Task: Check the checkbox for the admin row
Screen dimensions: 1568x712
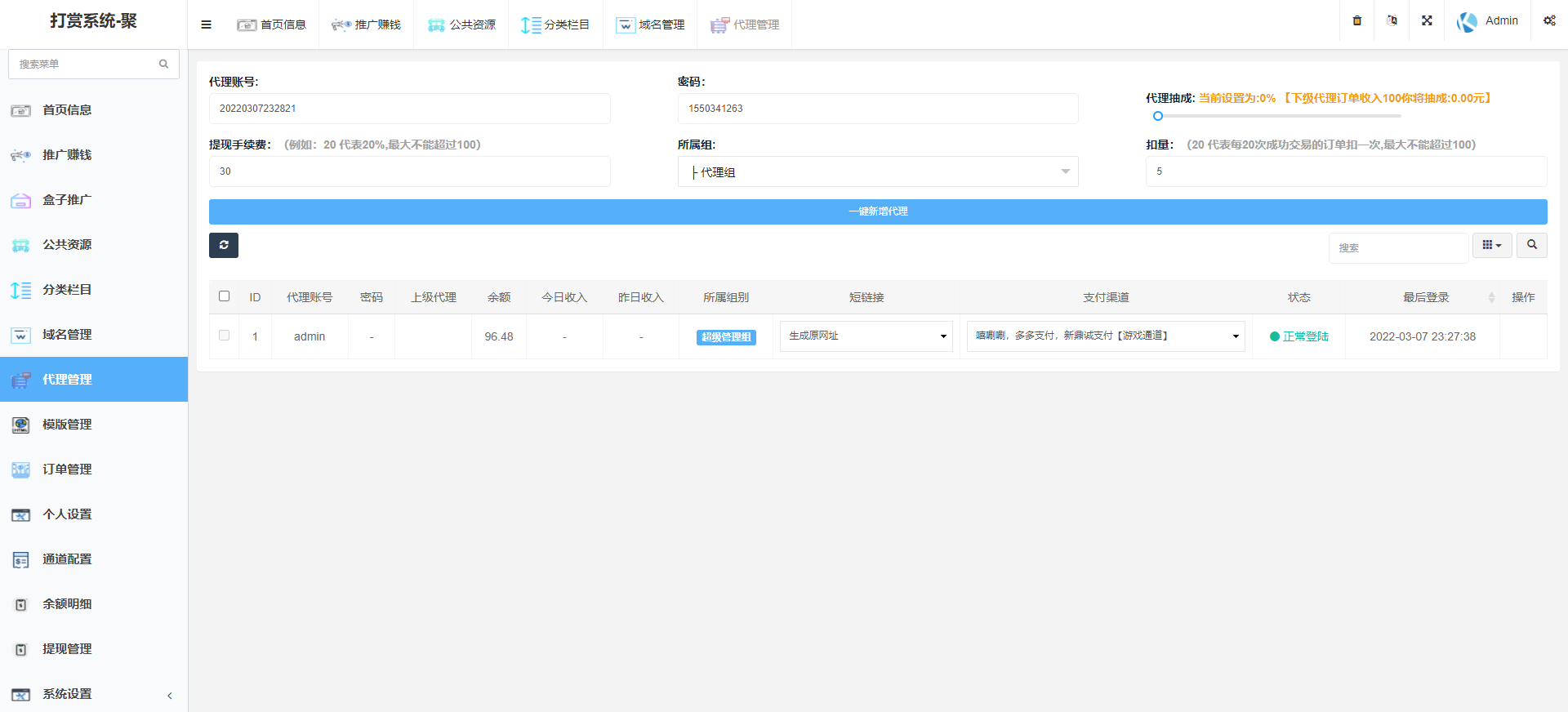Action: coord(225,336)
